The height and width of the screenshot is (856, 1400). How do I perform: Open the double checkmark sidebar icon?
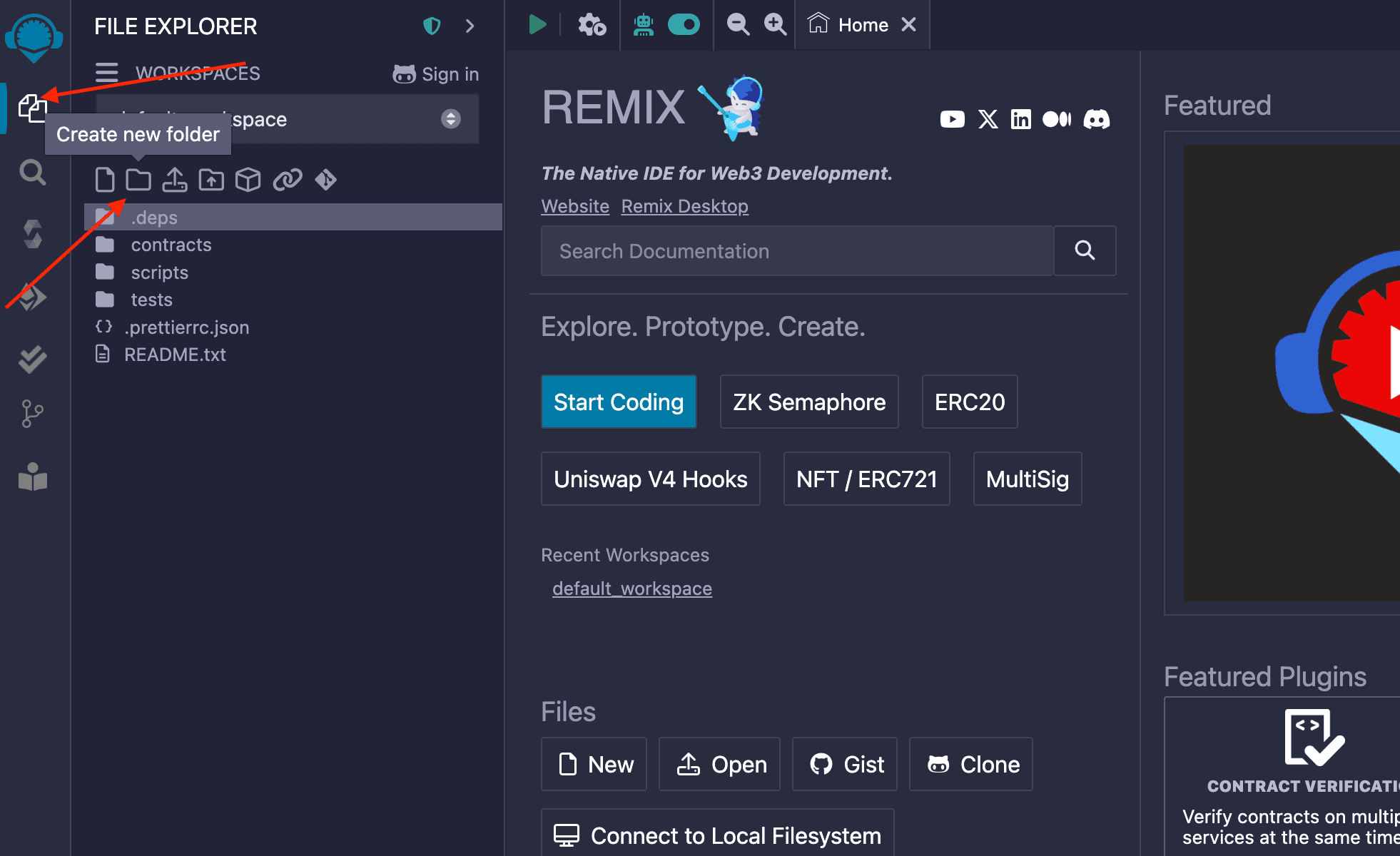pyautogui.click(x=33, y=359)
